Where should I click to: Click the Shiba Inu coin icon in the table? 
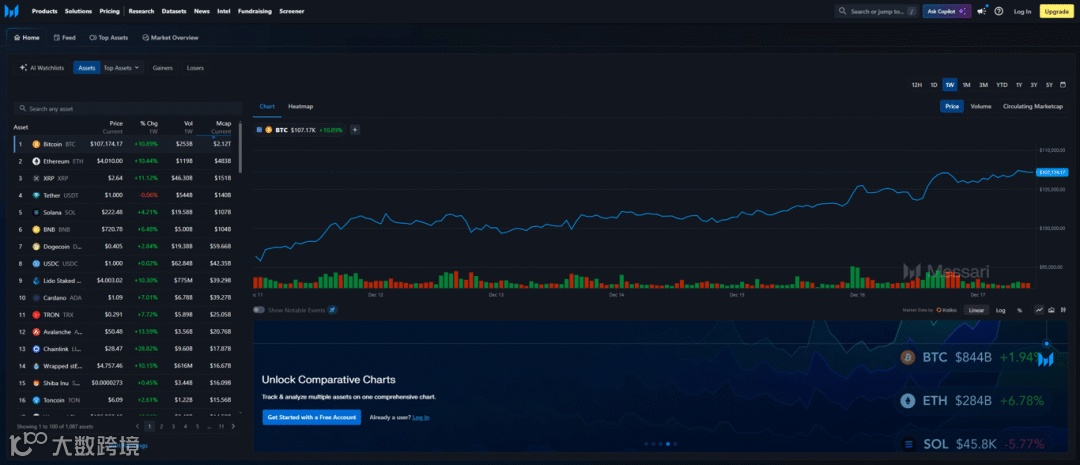click(x=37, y=383)
